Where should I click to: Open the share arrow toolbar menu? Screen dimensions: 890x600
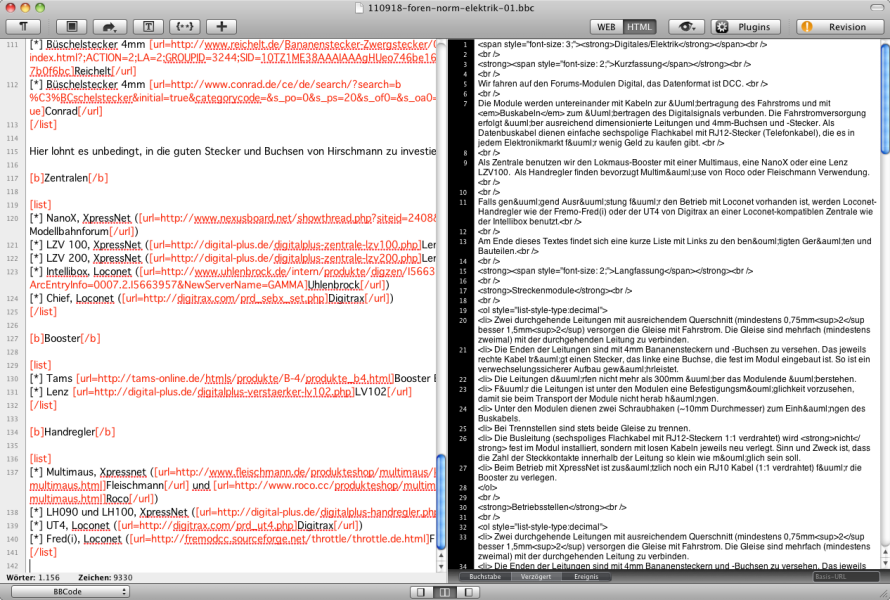(109, 26)
